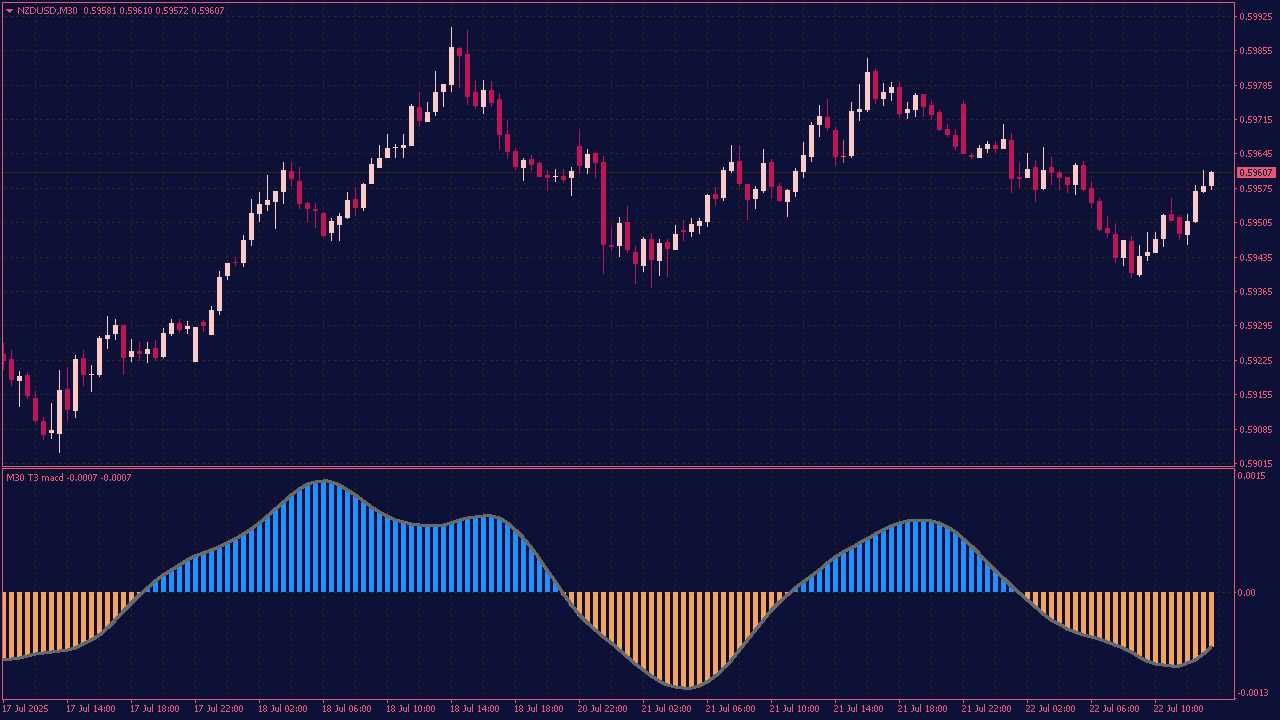Click the 21 Jul 18:00 time label
Image resolution: width=1280 pixels, height=720 pixels.
[x=925, y=709]
